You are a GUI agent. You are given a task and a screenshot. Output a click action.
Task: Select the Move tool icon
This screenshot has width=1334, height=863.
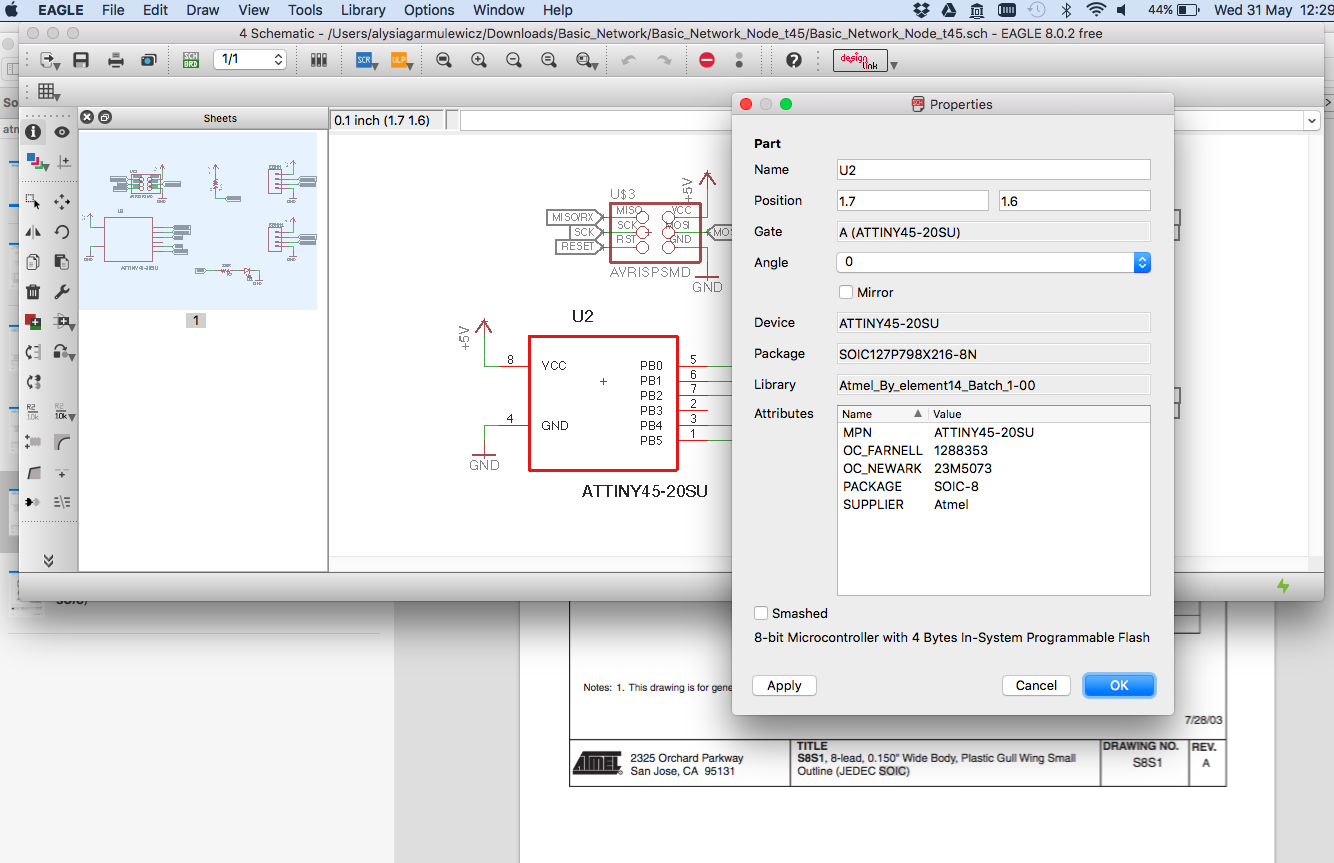pos(62,201)
